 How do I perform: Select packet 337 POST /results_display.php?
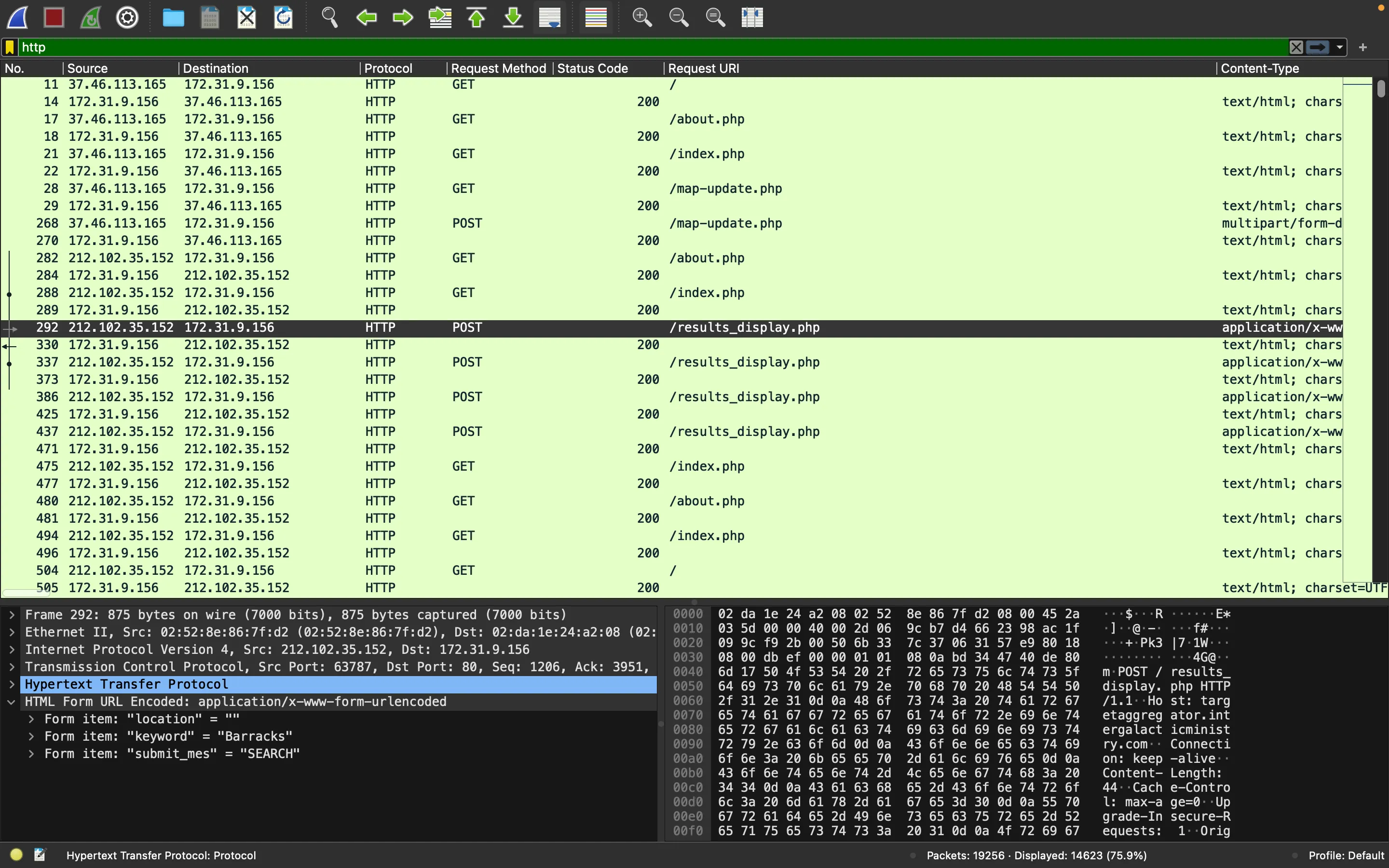click(671, 362)
